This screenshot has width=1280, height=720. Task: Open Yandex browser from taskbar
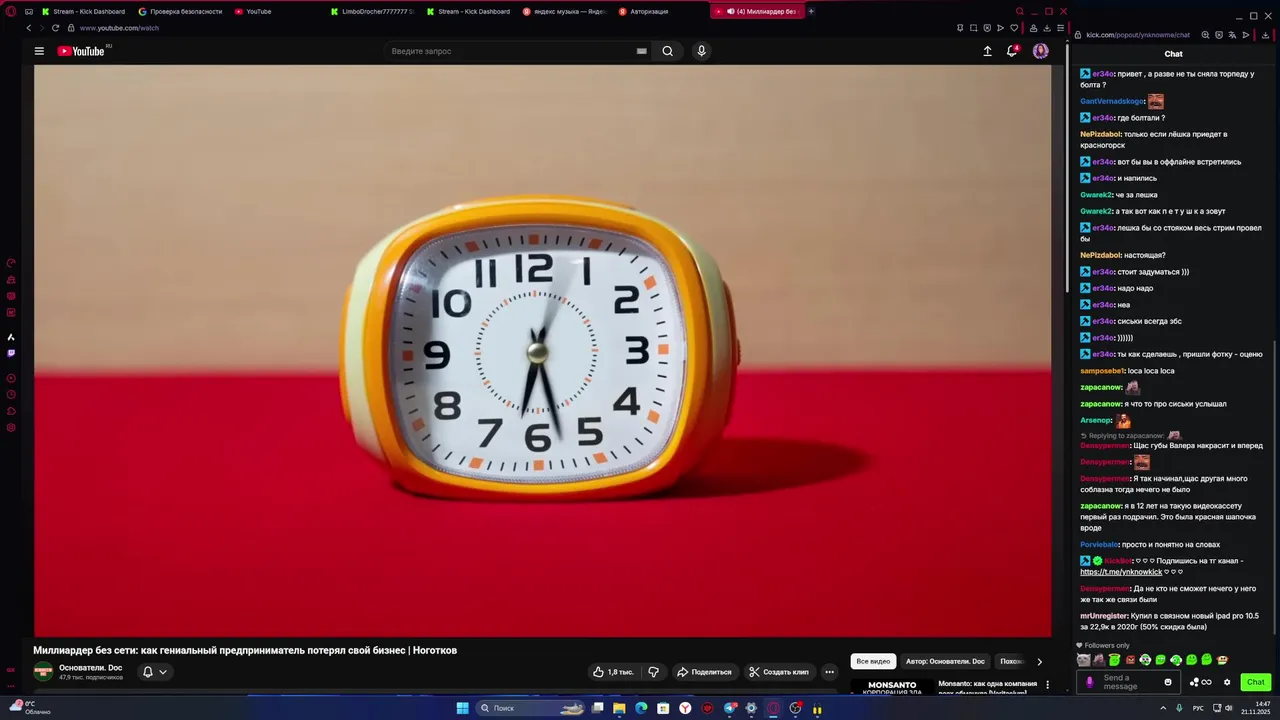(685, 708)
